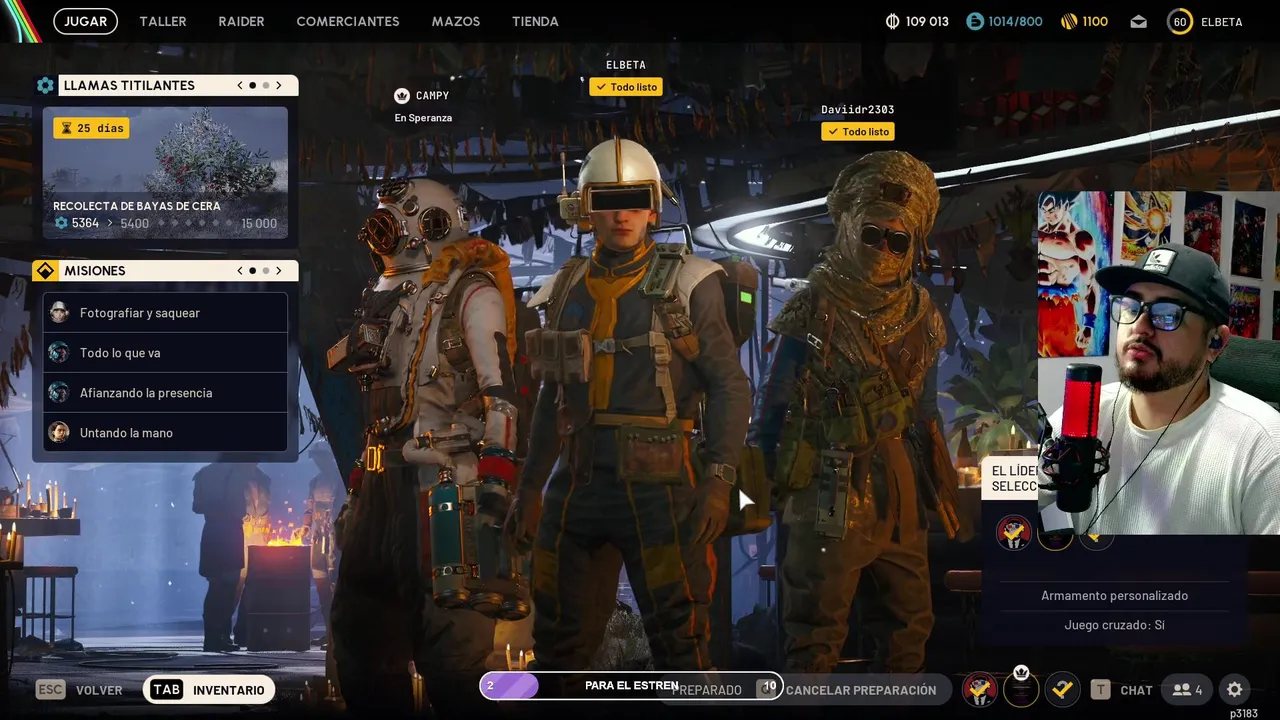This screenshot has height=720, width=1280.
Task: Open the JUGAR tab
Action: tap(85, 21)
